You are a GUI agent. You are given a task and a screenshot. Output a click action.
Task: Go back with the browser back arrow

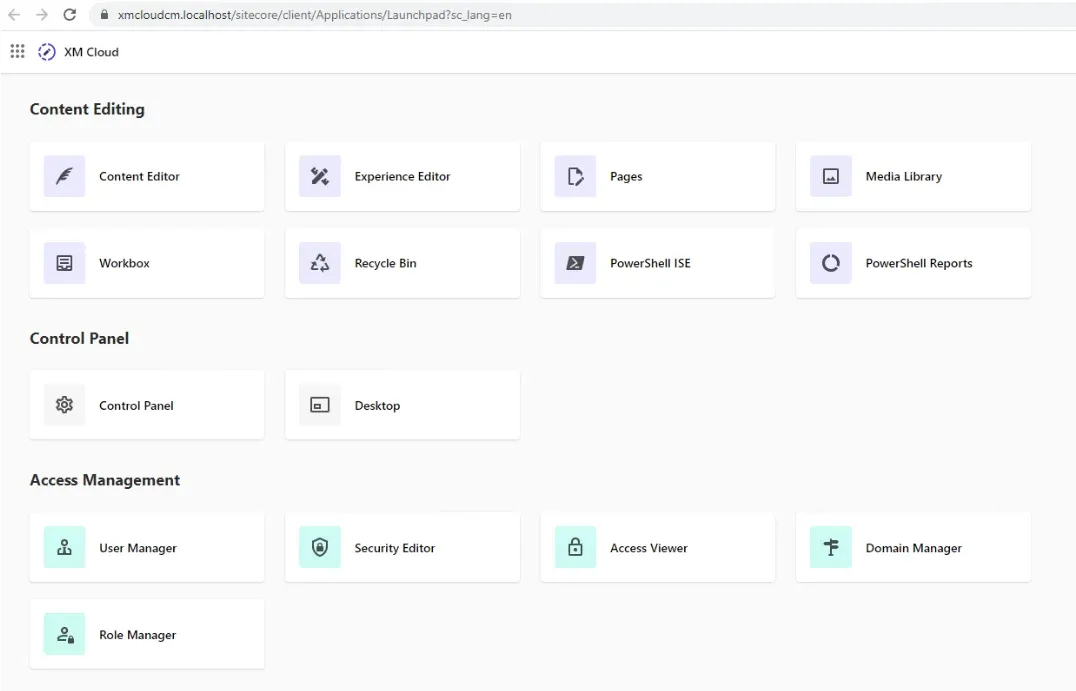pos(14,14)
